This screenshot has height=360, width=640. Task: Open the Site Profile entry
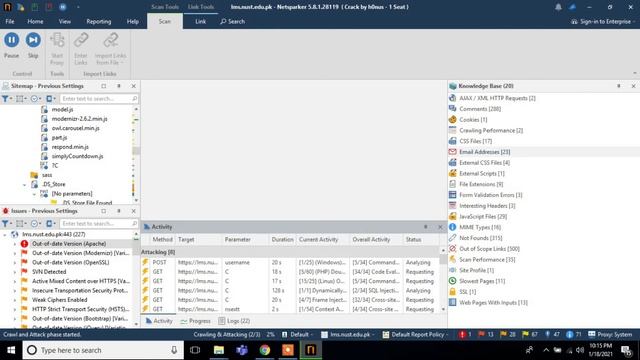[x=476, y=271]
